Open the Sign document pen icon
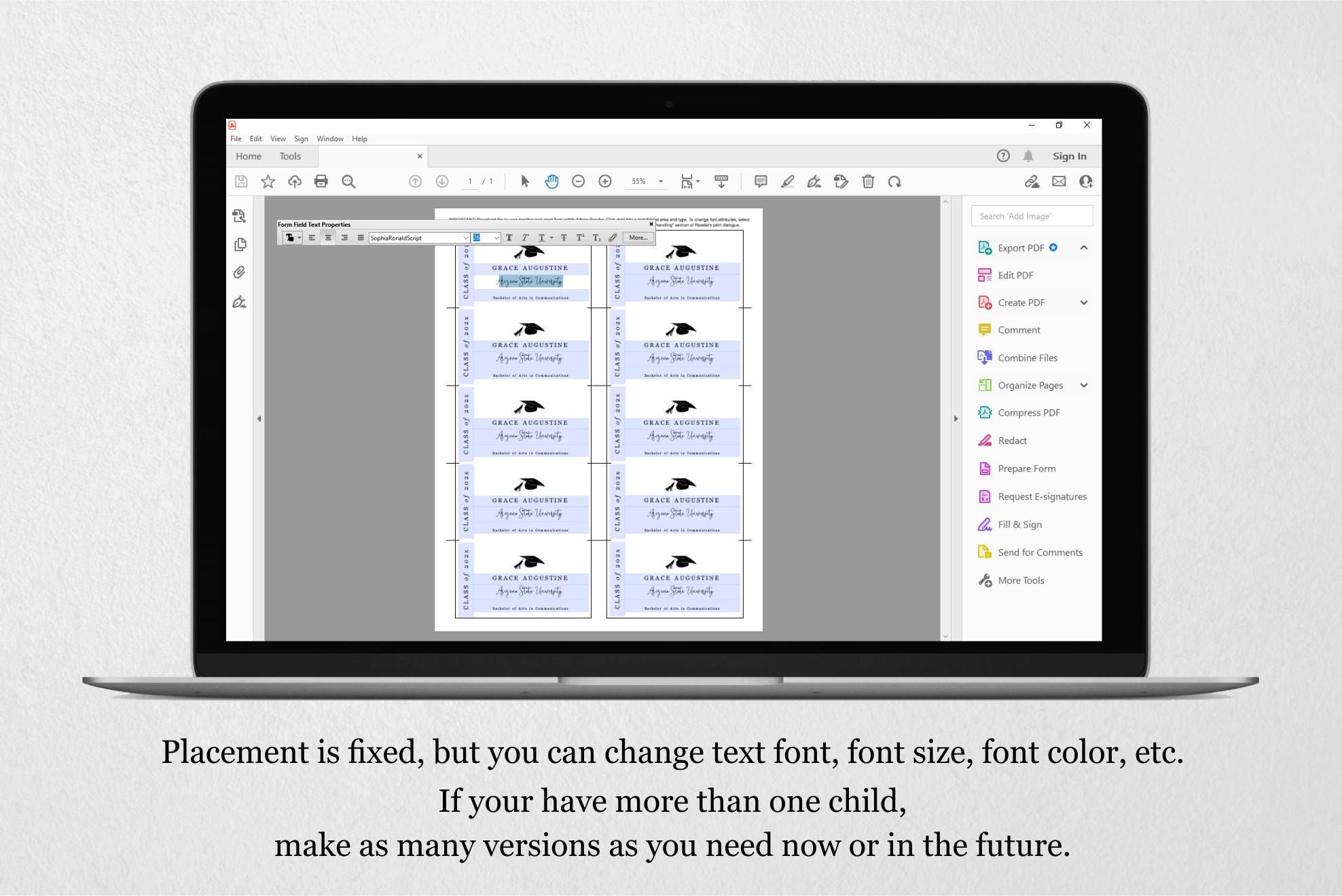The width and height of the screenshot is (1342, 896). (x=814, y=181)
